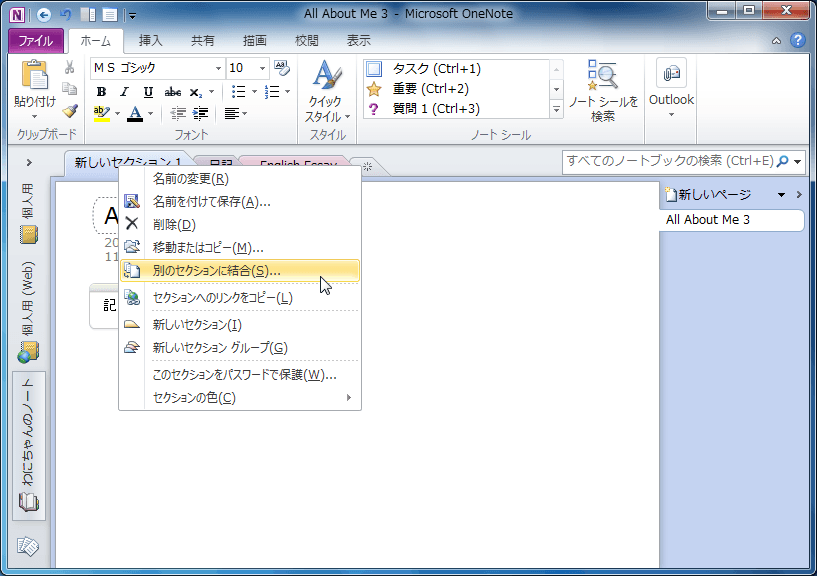This screenshot has height=576, width=817.
Task: Open the クイック スタイル gallery
Action: [327, 92]
